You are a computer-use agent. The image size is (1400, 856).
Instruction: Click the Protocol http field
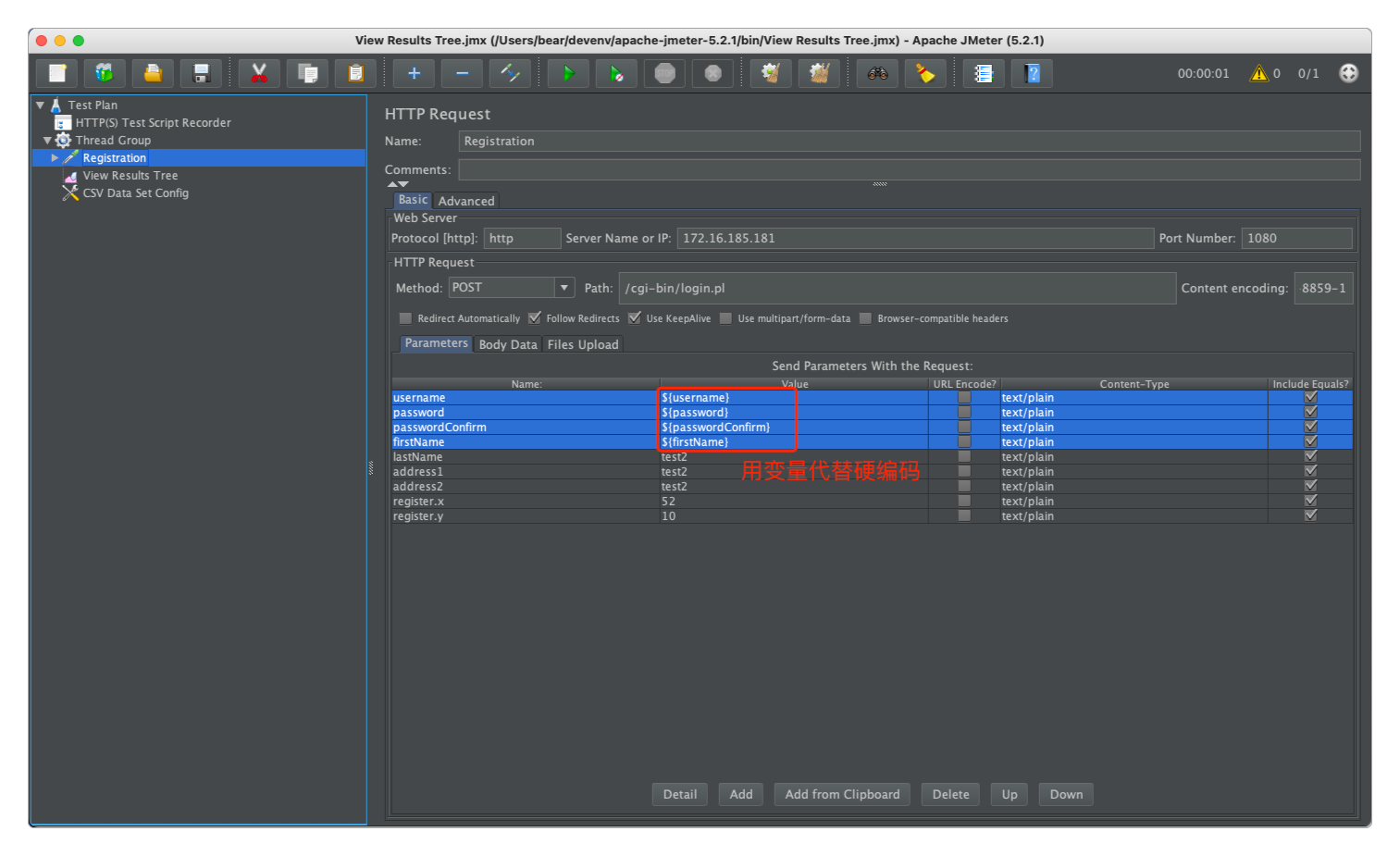tap(522, 238)
